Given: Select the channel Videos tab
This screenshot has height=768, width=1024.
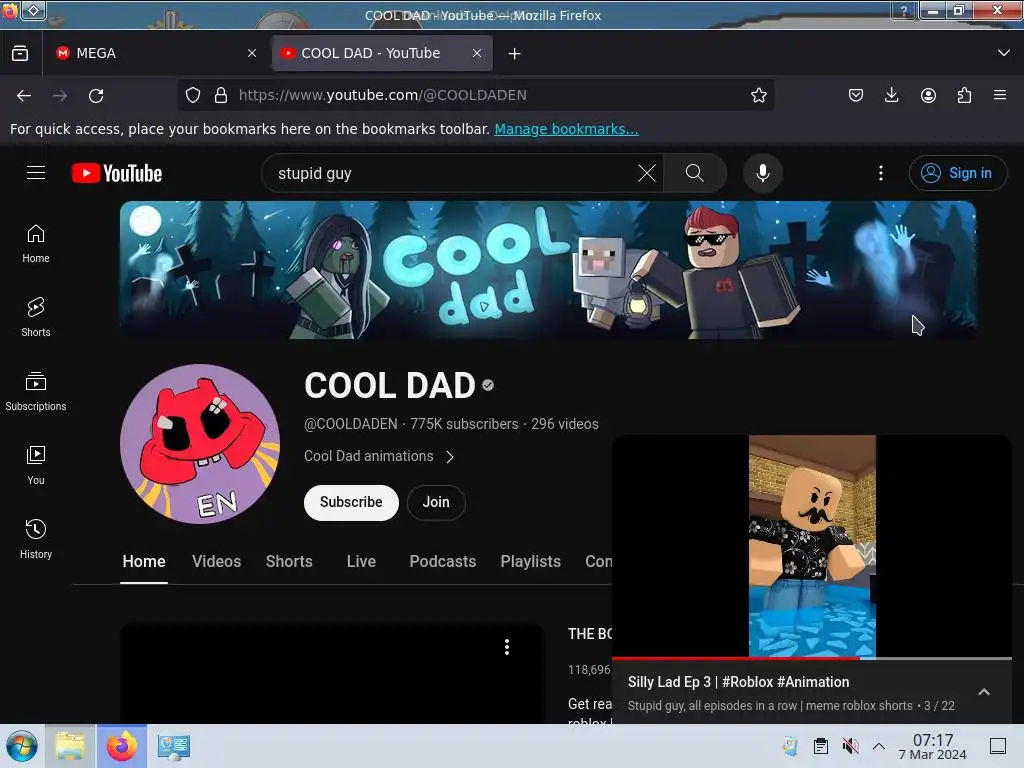Looking at the screenshot, I should click(x=217, y=562).
